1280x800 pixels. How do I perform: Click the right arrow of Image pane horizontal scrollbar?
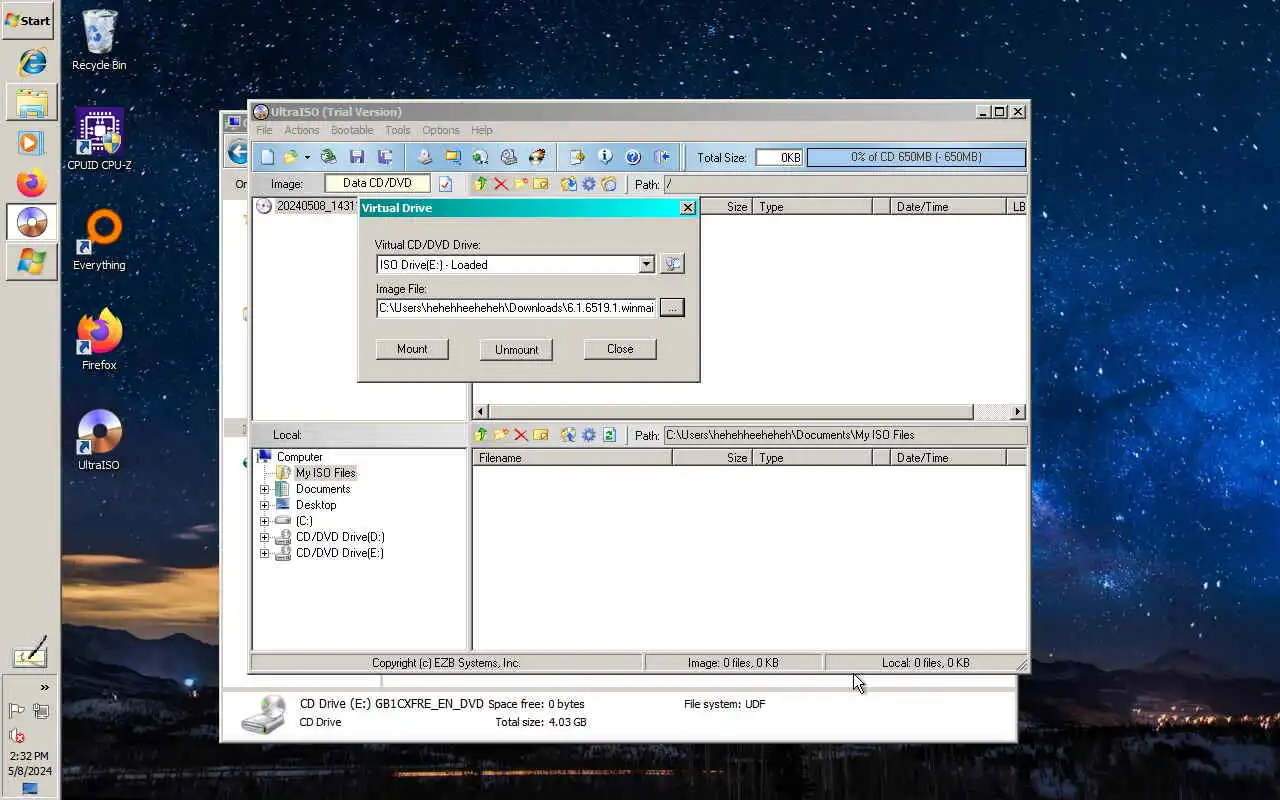(1018, 412)
